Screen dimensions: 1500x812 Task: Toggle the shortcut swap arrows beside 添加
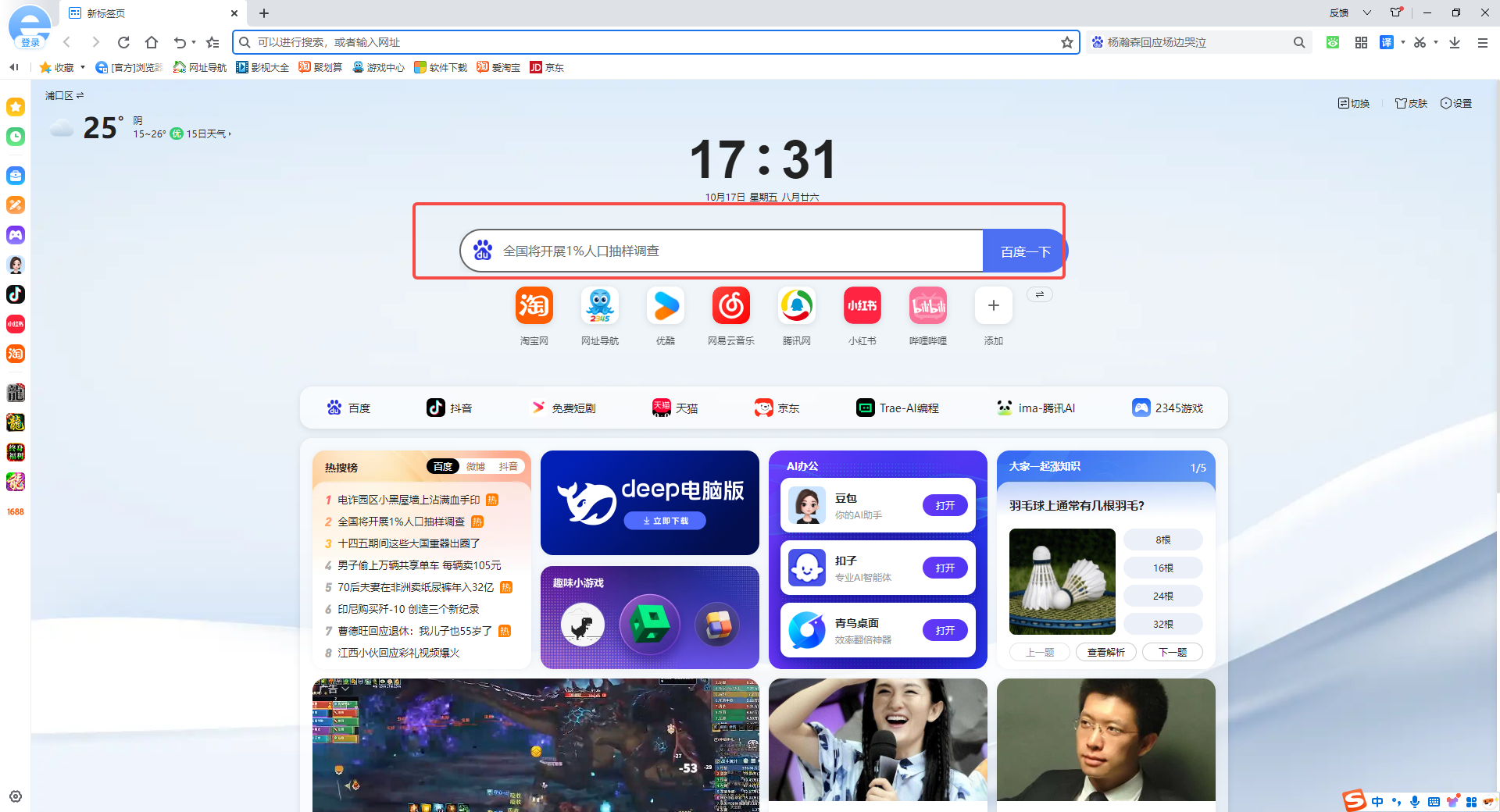tap(1039, 294)
